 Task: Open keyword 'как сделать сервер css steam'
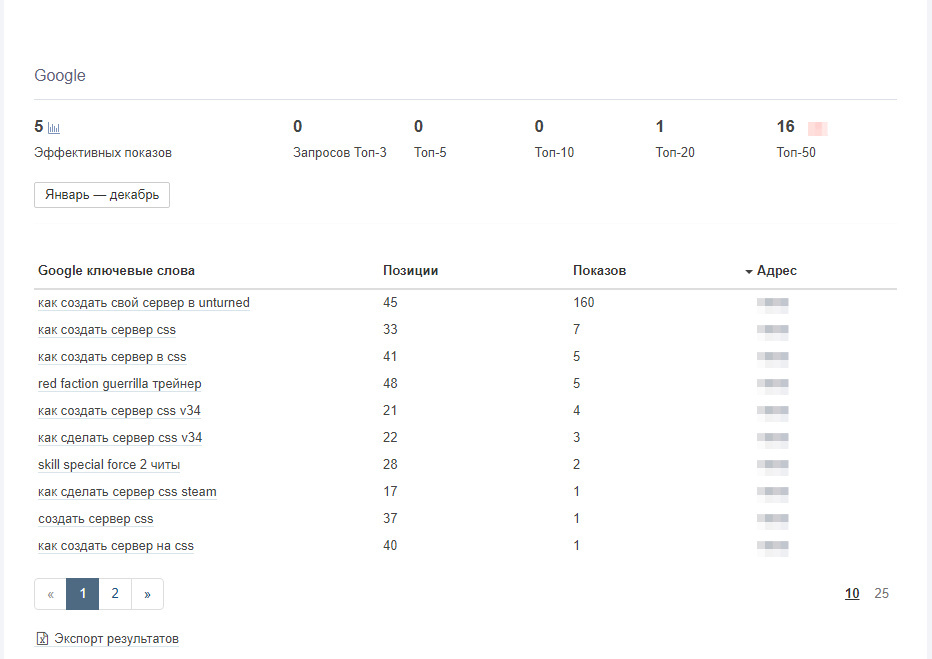point(127,492)
